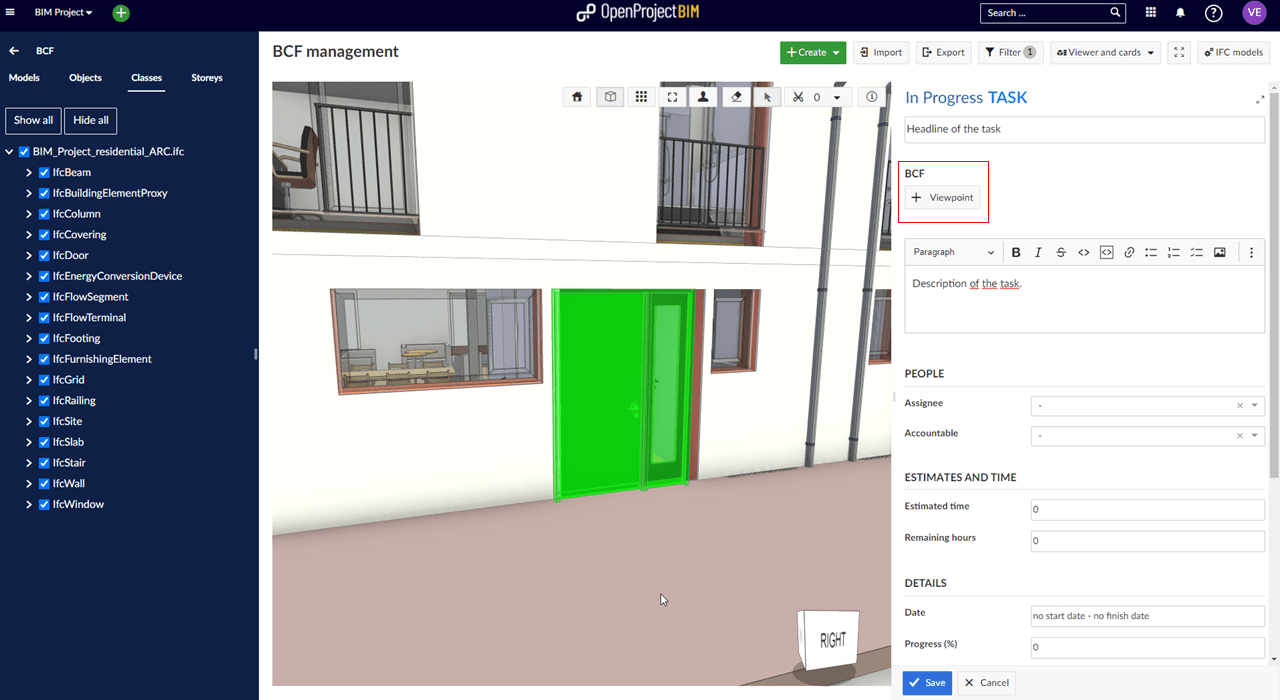Toggle the 3D perspective cube button
Viewport: 1280px width, 700px height.
(x=609, y=97)
